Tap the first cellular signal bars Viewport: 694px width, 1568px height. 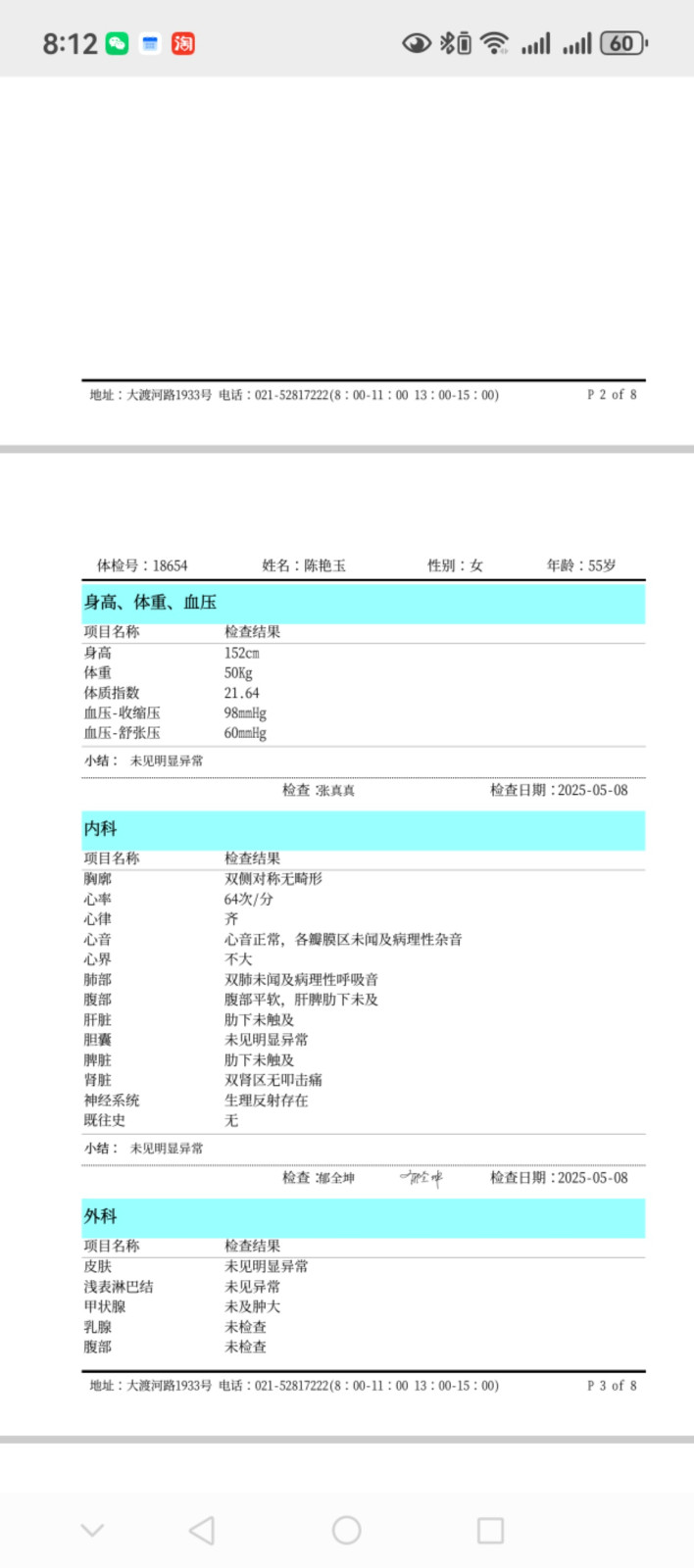click(535, 43)
